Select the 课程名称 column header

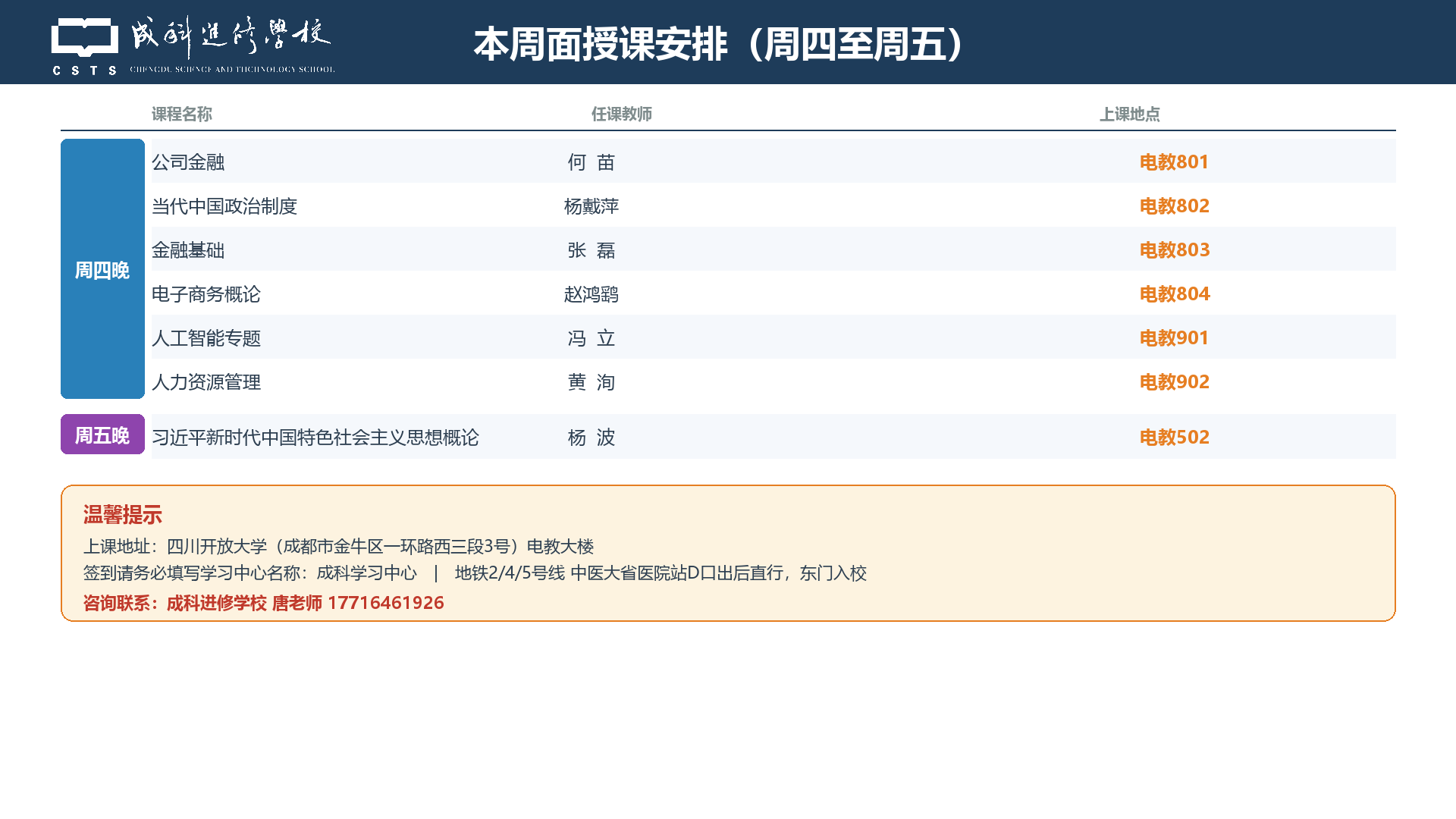(x=182, y=115)
